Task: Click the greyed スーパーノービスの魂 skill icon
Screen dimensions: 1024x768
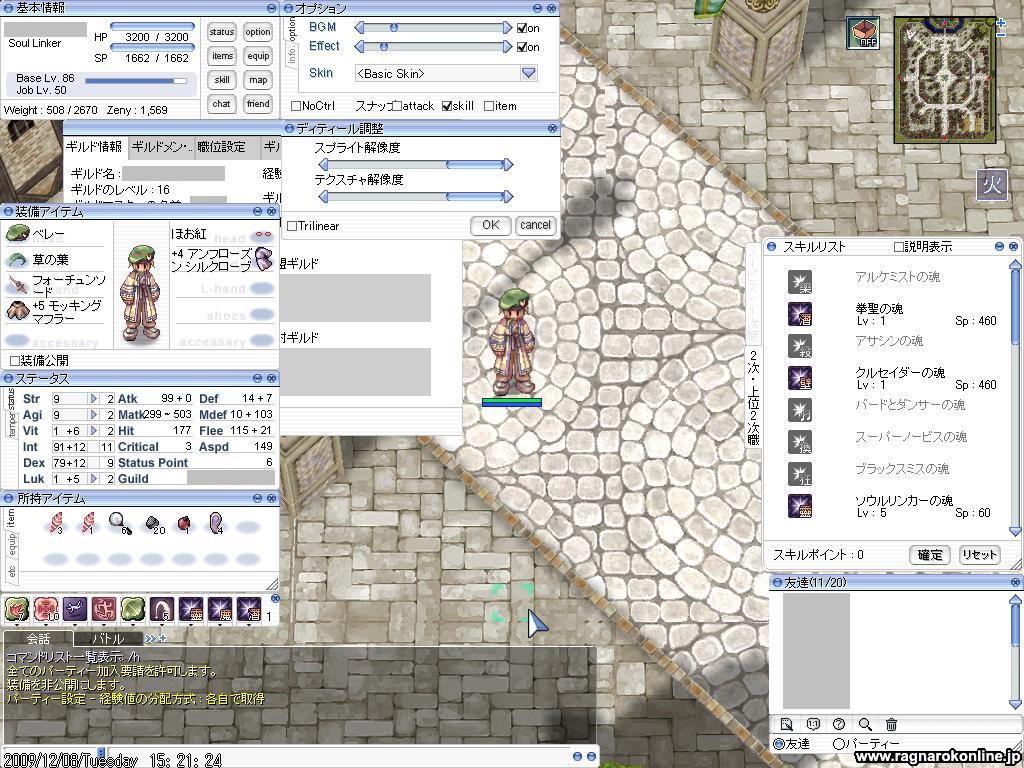Action: click(800, 442)
